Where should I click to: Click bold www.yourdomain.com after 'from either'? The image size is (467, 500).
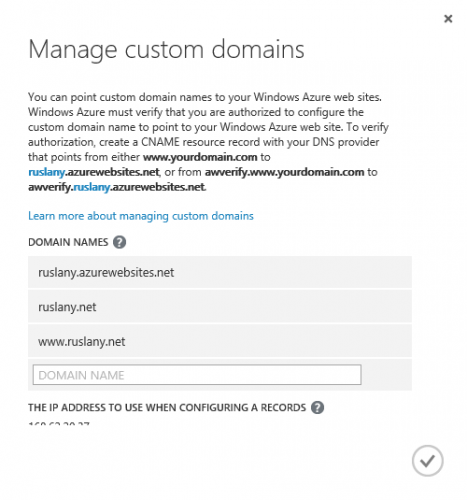coord(200,157)
